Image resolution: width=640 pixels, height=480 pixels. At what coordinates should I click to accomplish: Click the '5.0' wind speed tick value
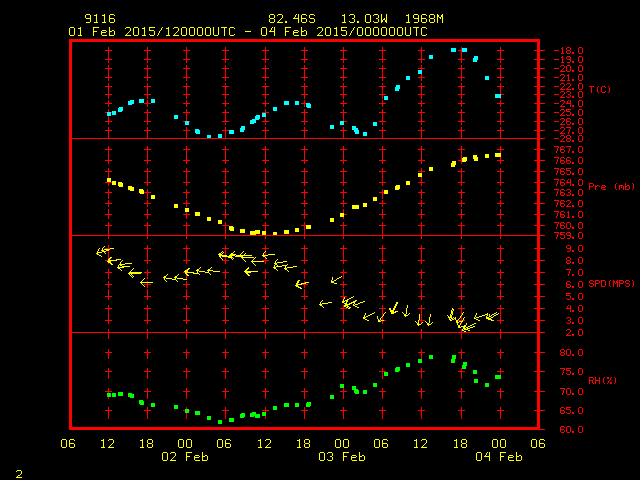tap(574, 297)
